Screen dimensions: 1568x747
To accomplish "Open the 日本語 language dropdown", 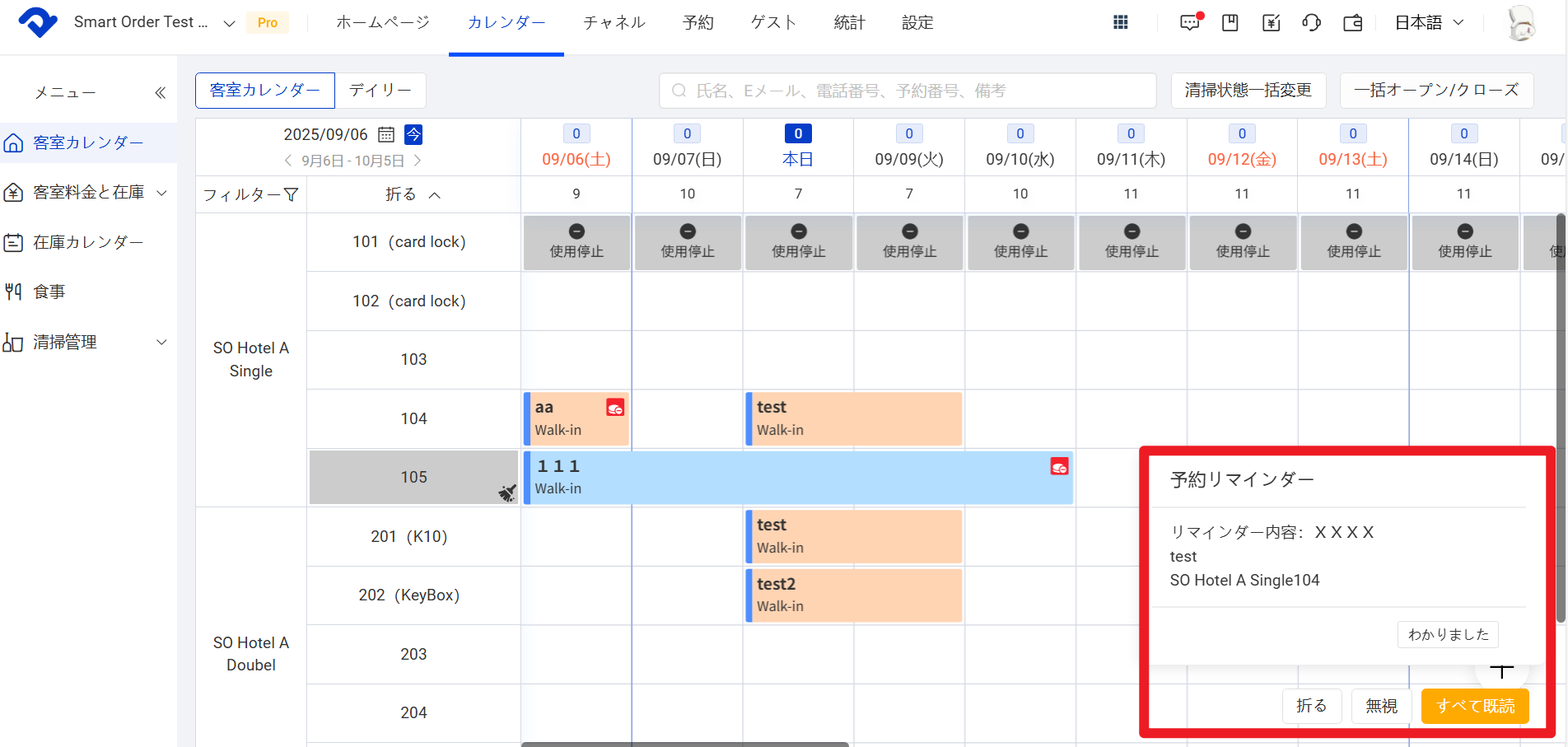I will click(x=1429, y=23).
